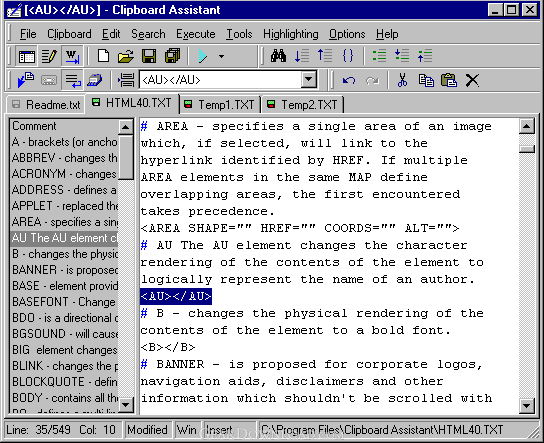Click the Save All stacked disks icon
544x443 pixels.
tap(172, 56)
